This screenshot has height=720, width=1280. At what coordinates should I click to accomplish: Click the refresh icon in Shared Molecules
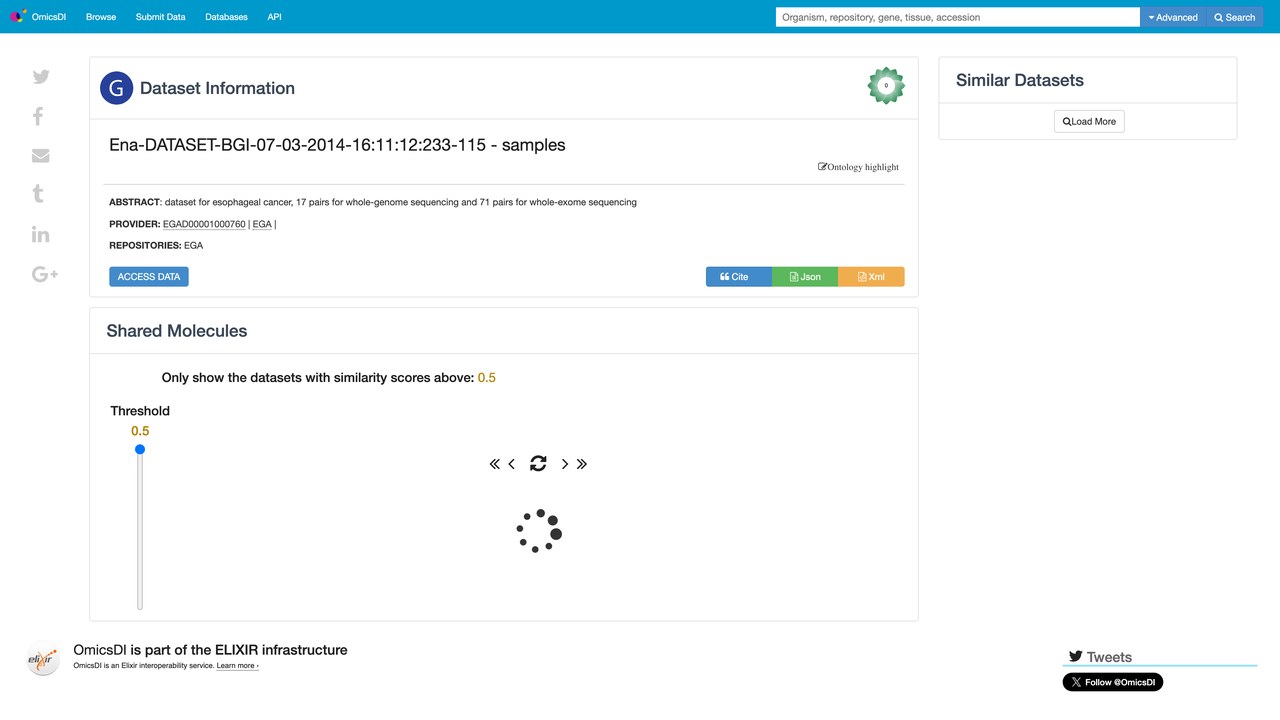coord(538,463)
